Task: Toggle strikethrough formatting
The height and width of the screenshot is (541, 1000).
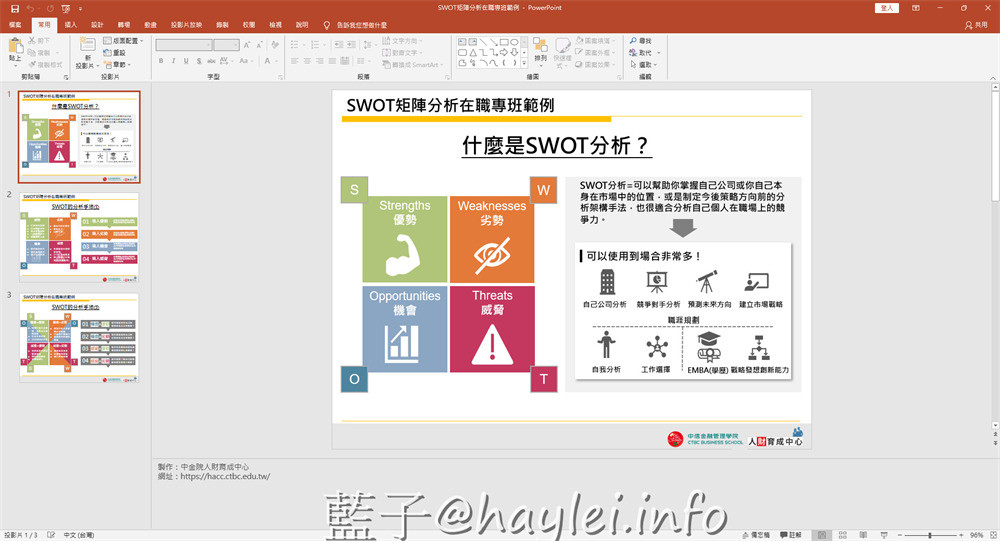Action: (211, 61)
